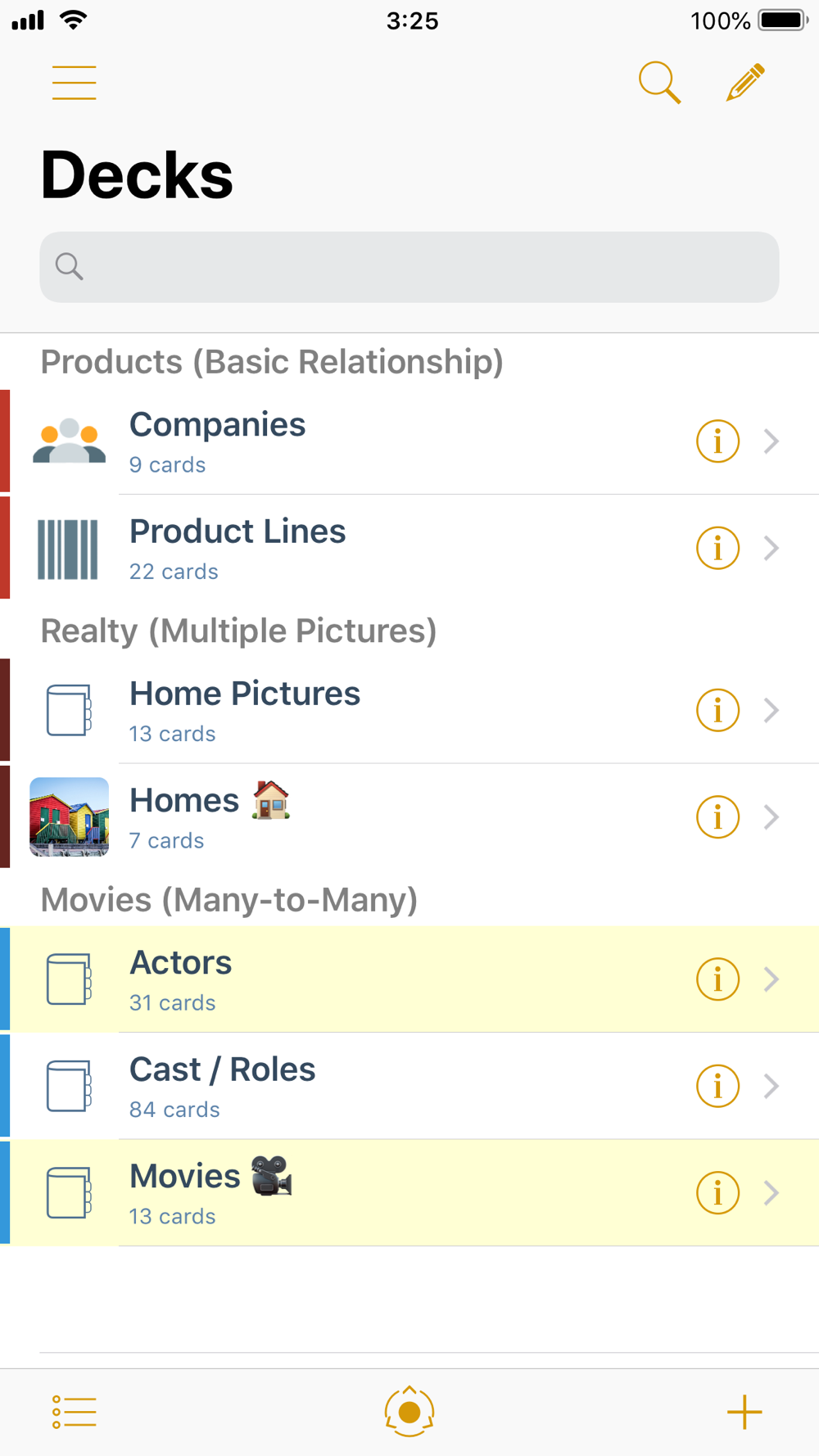Screen dimensions: 819x1456
Task: Open the Product Lines deck
Action: (238, 531)
